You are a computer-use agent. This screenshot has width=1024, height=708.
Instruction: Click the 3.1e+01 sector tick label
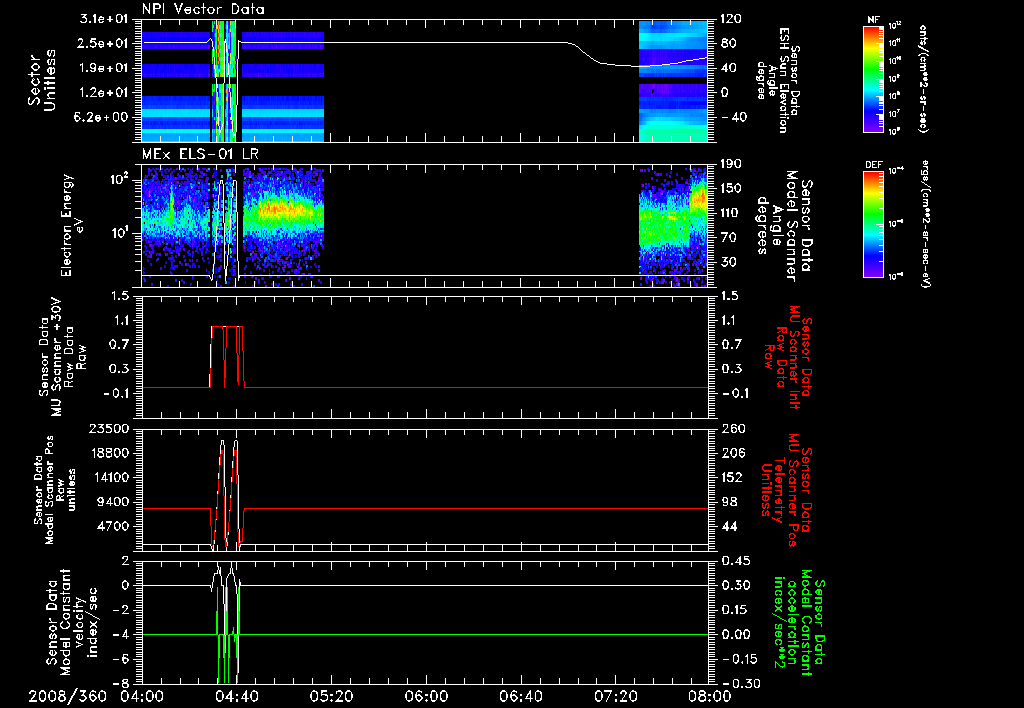coord(104,19)
